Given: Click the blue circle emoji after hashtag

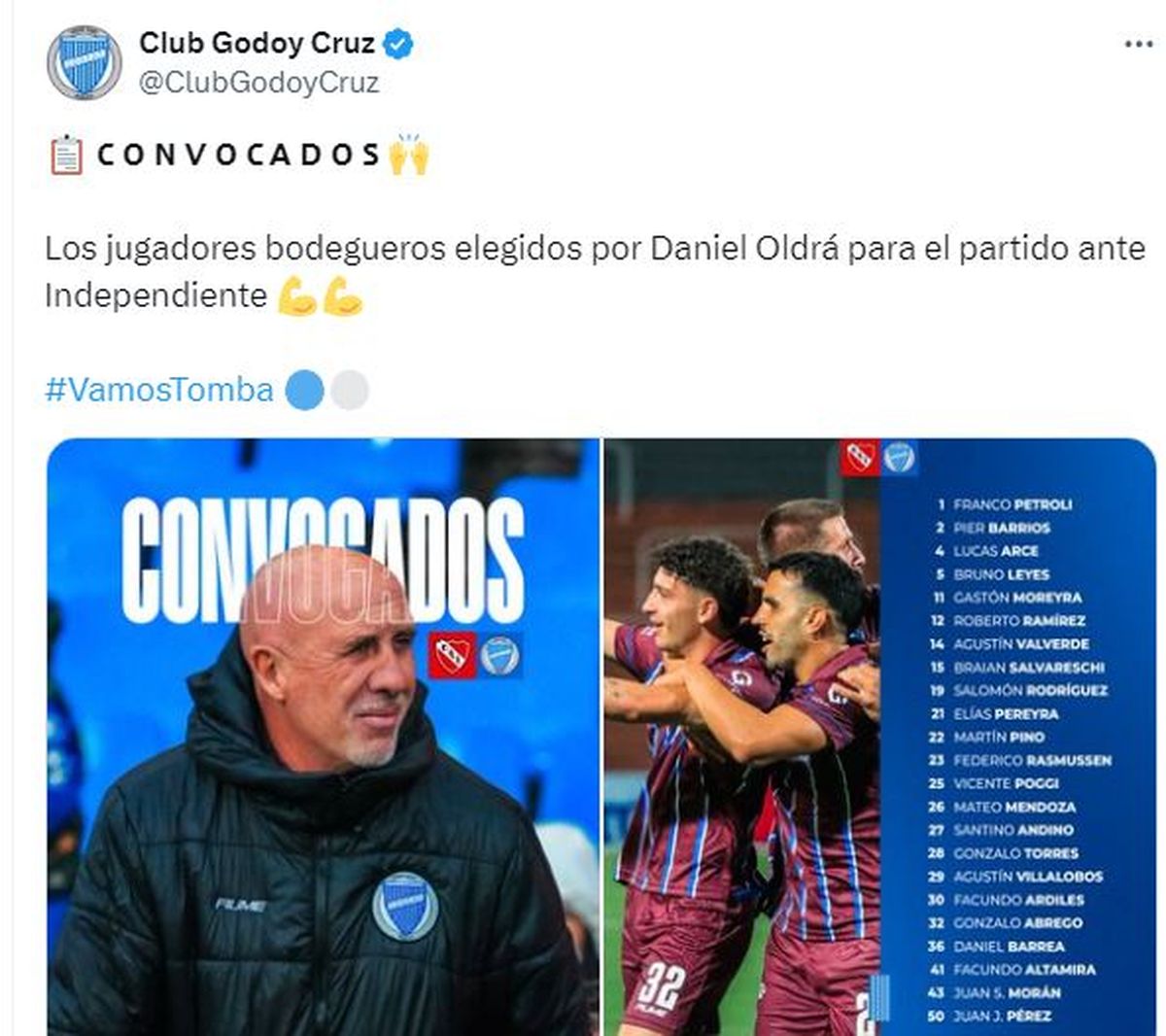Looking at the screenshot, I should [304, 391].
